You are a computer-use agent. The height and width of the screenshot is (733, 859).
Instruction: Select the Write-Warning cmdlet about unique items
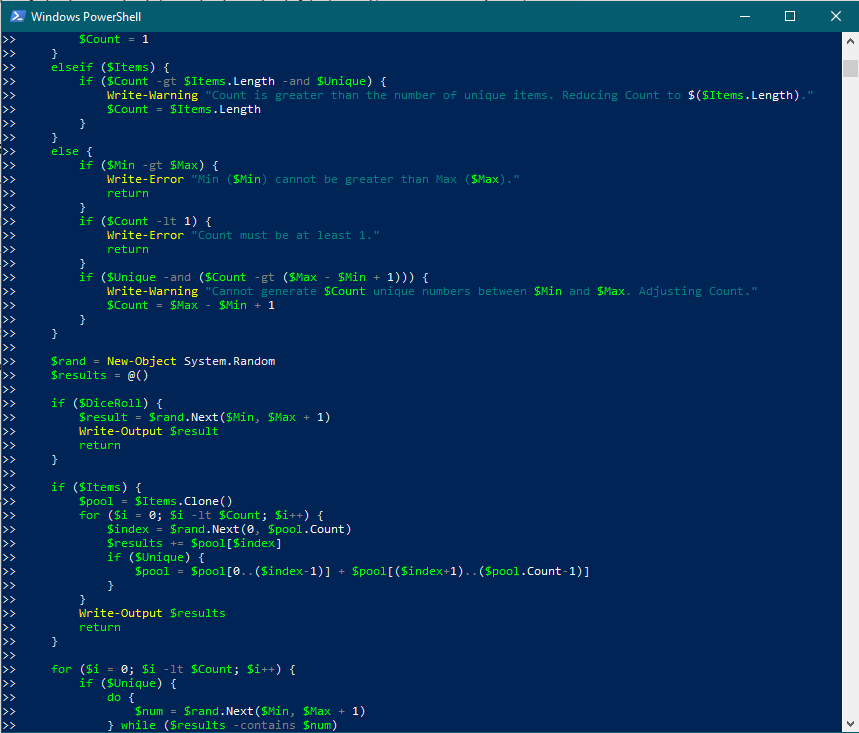coord(148,94)
